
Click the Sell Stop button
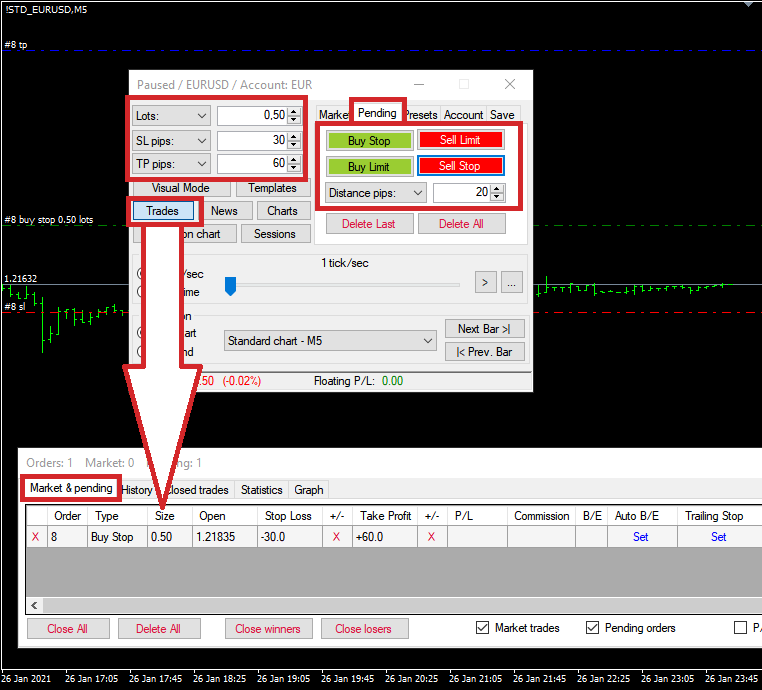(460, 166)
